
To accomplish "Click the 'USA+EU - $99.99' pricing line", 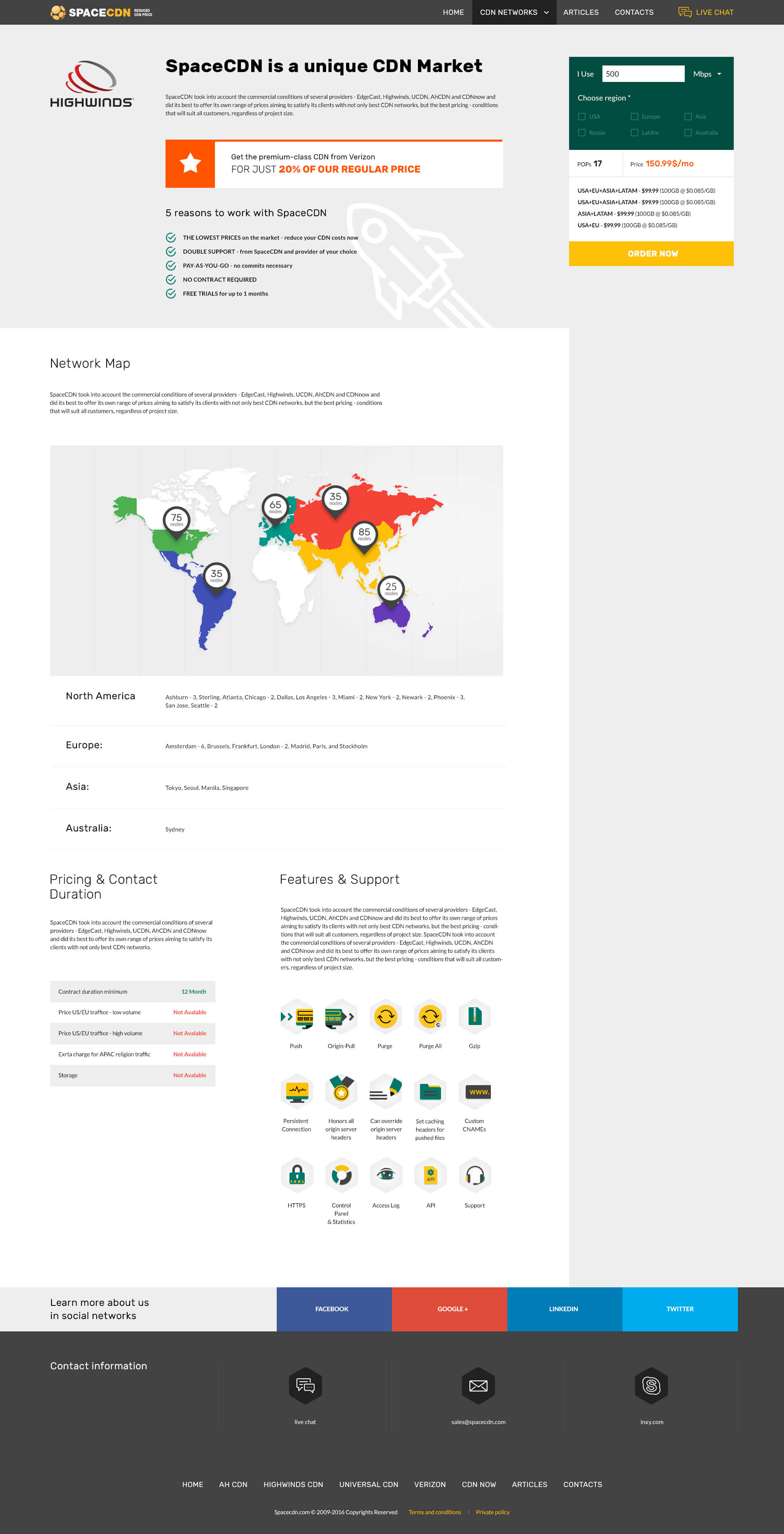I will point(627,225).
